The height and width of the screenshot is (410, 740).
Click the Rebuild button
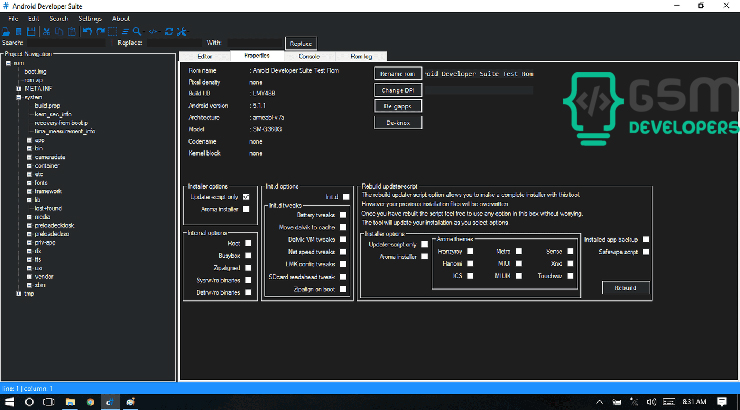(625, 288)
